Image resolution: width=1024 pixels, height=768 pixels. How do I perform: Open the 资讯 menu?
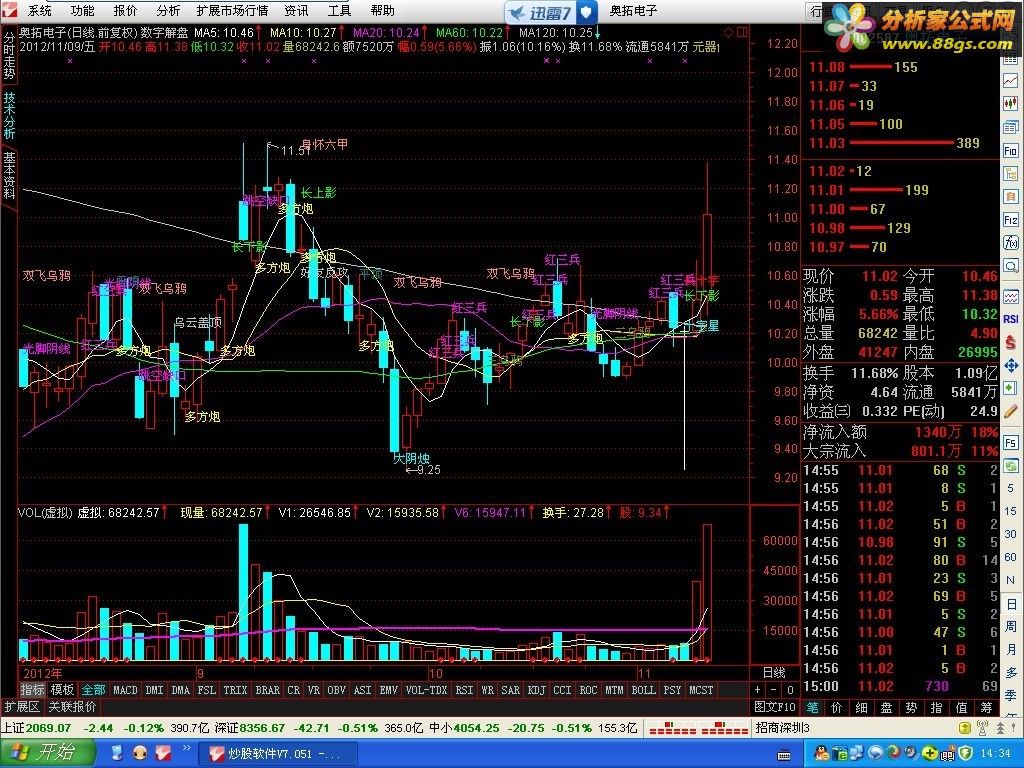pos(296,10)
